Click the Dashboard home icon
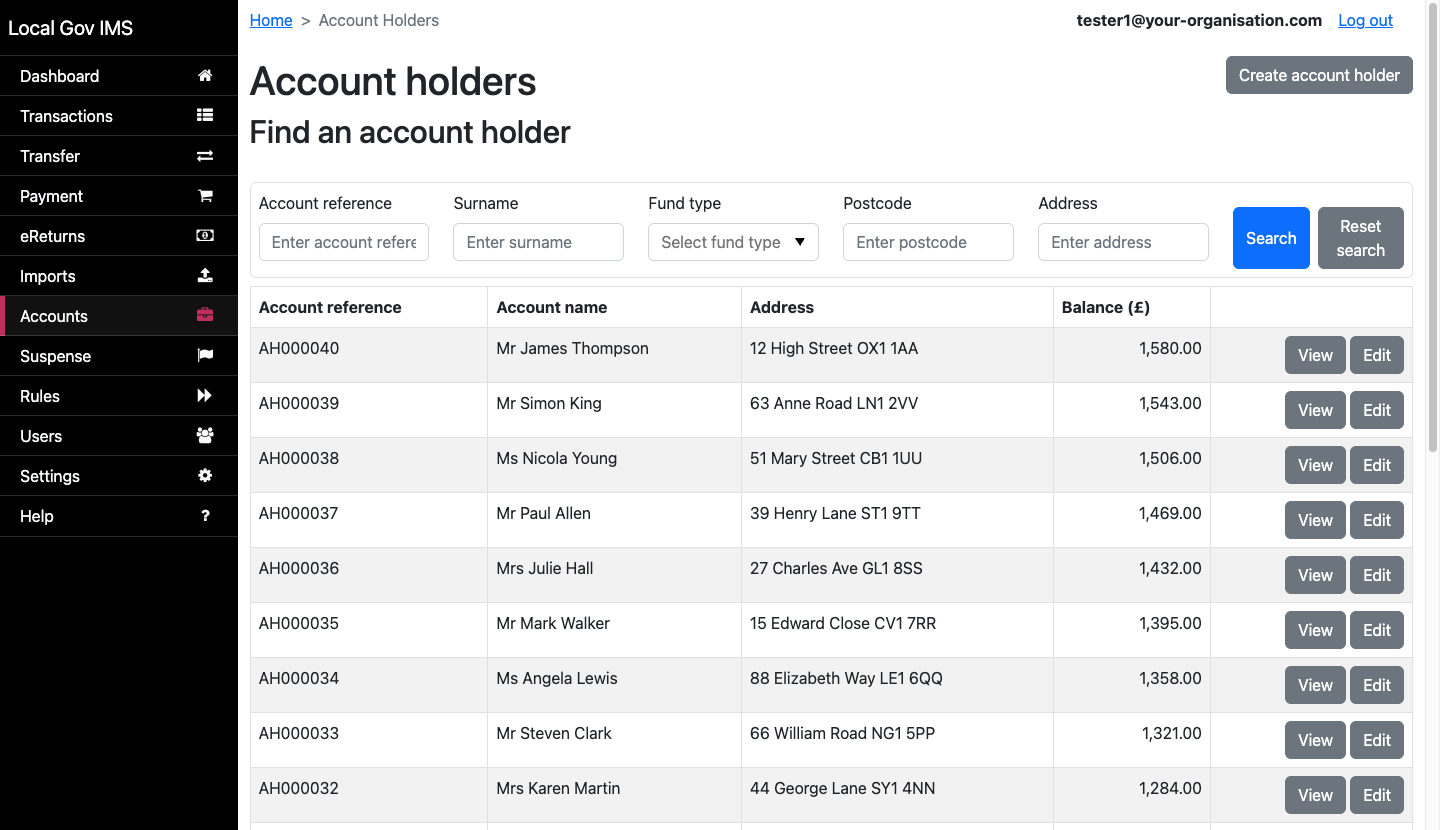 [x=205, y=75]
